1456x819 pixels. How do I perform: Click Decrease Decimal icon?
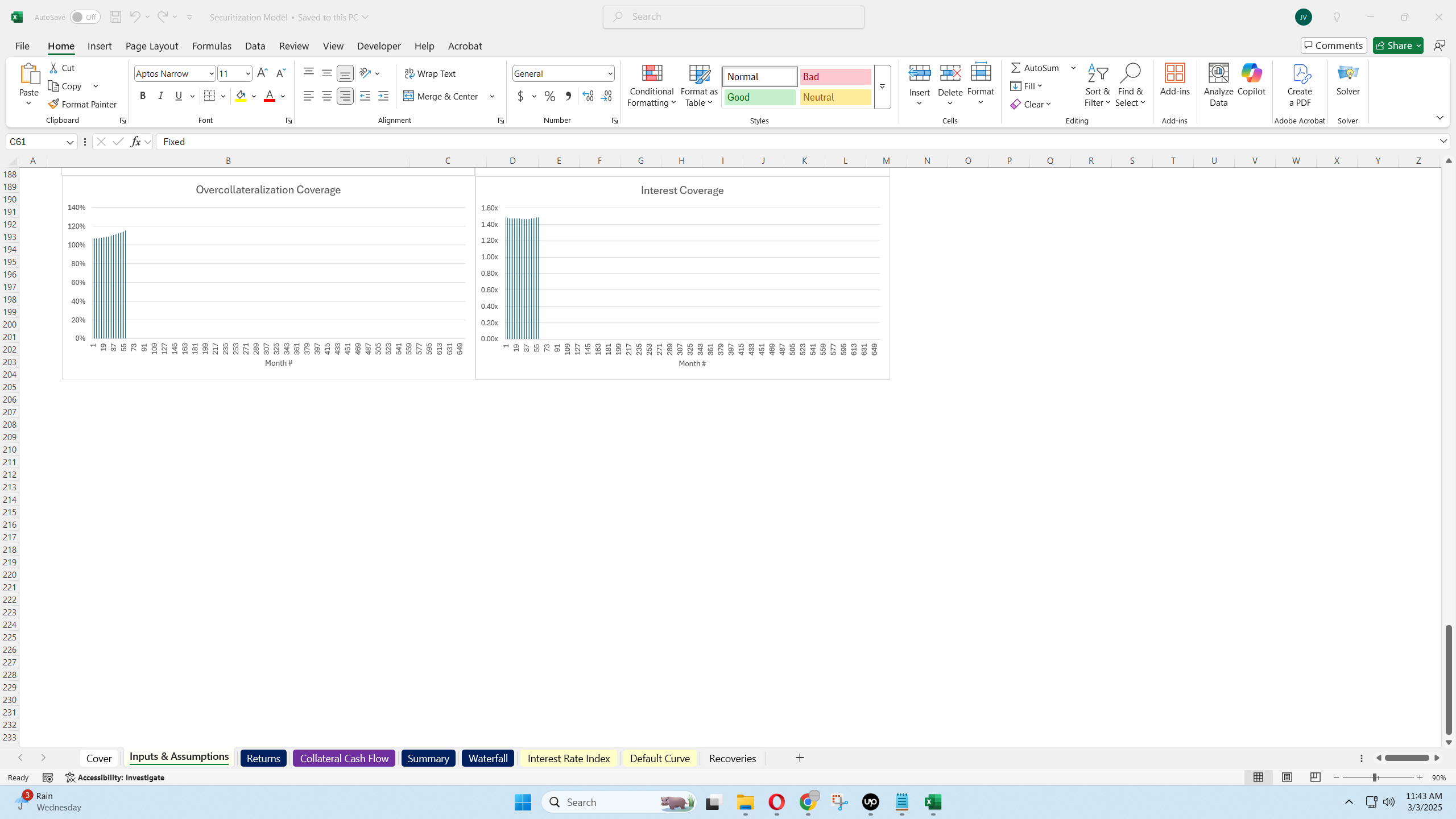point(606,96)
